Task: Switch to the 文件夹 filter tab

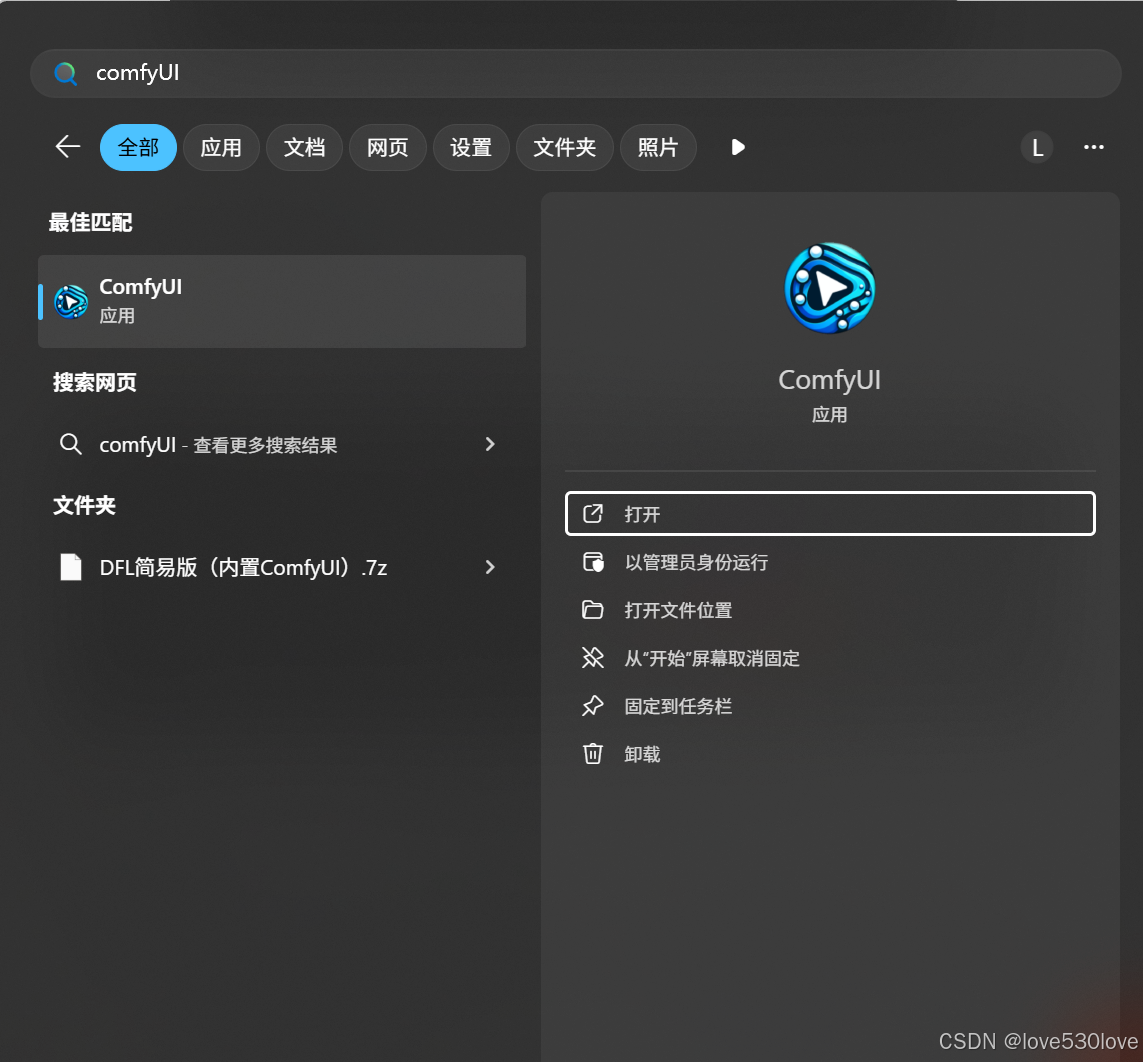Action: coord(564,147)
